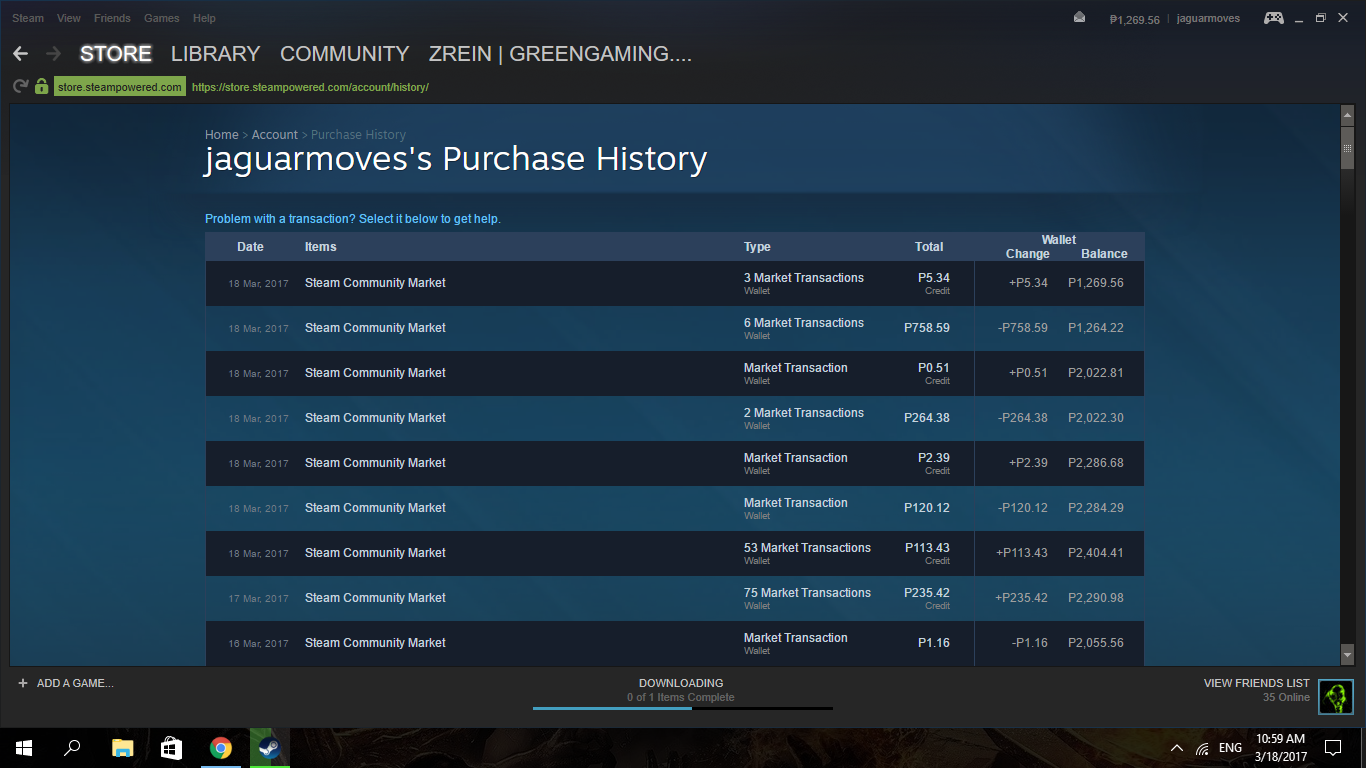The width and height of the screenshot is (1366, 768).
Task: Click the friend avatar thumbnail
Action: pos(1335,697)
